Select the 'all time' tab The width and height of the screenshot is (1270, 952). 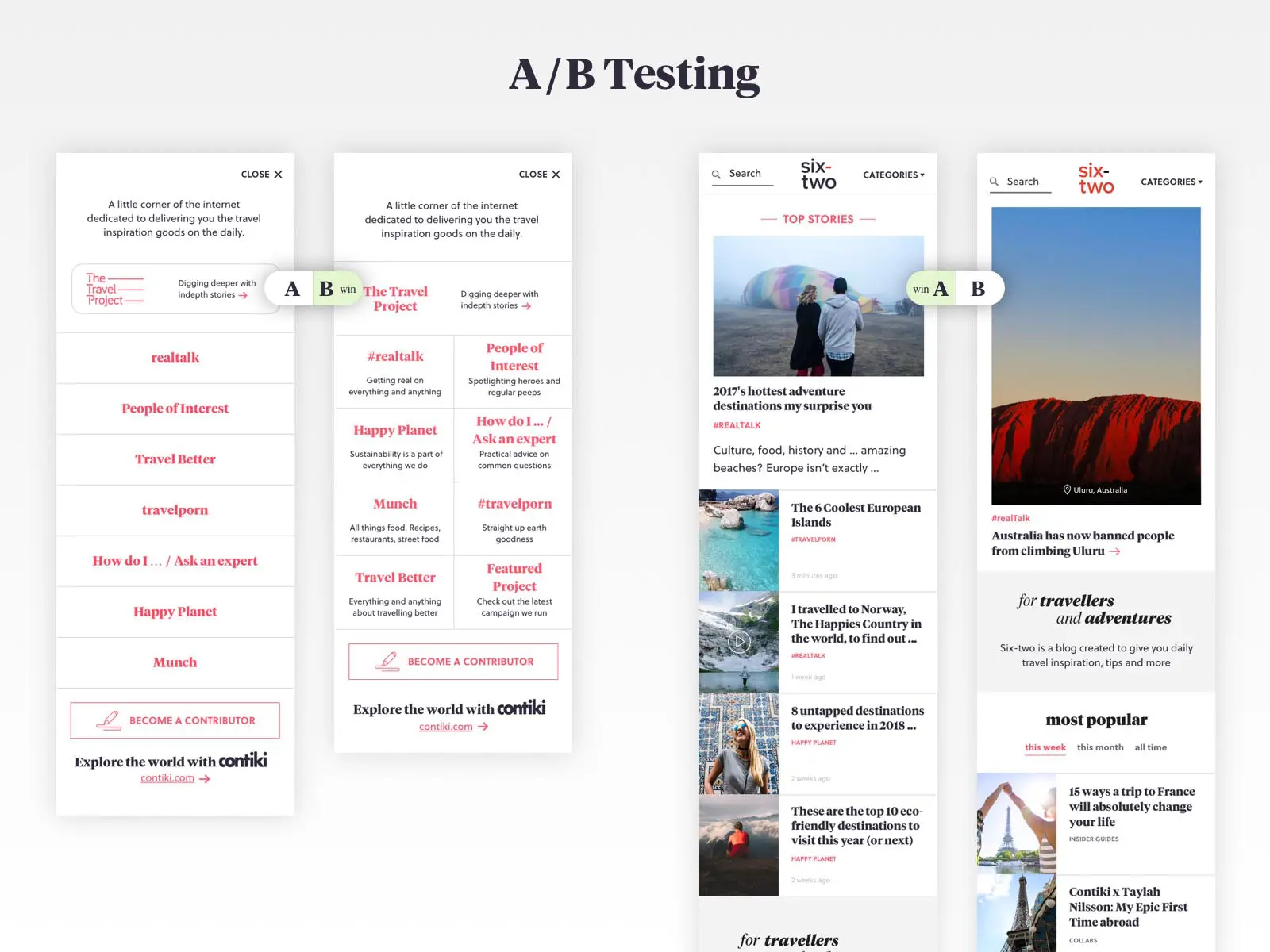(x=1150, y=747)
